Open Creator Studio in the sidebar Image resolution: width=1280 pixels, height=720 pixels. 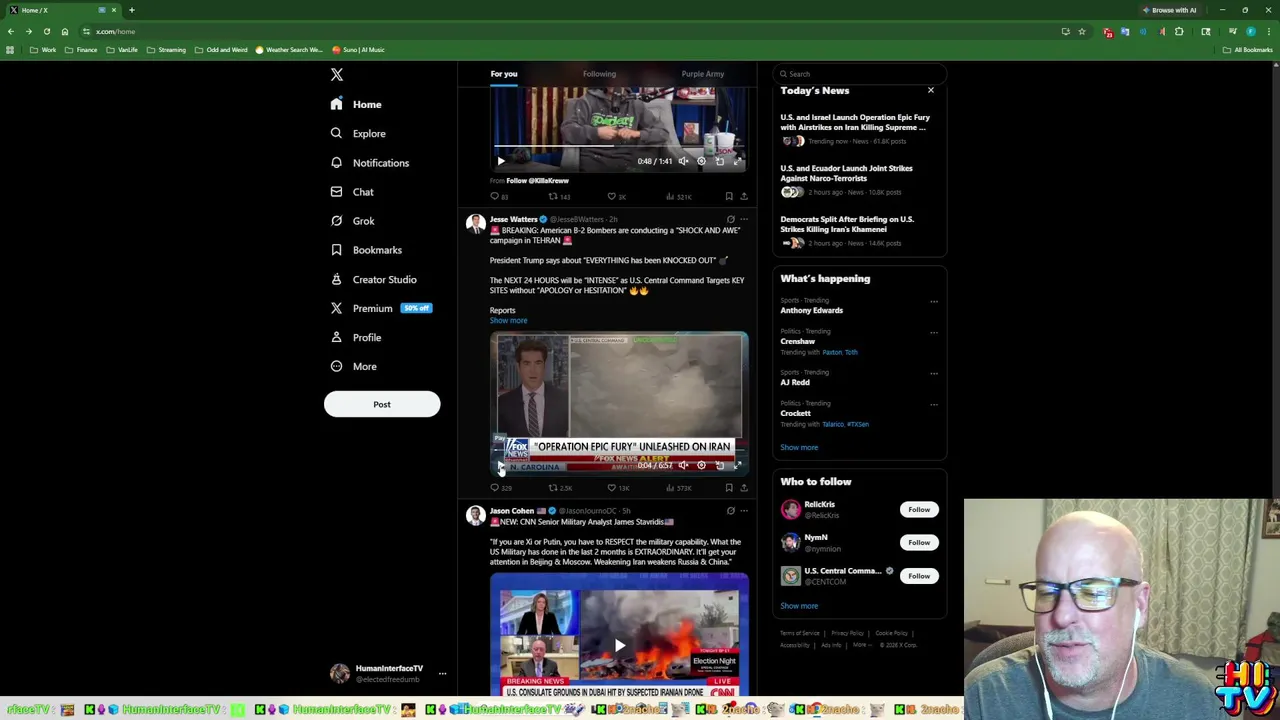[373, 279]
